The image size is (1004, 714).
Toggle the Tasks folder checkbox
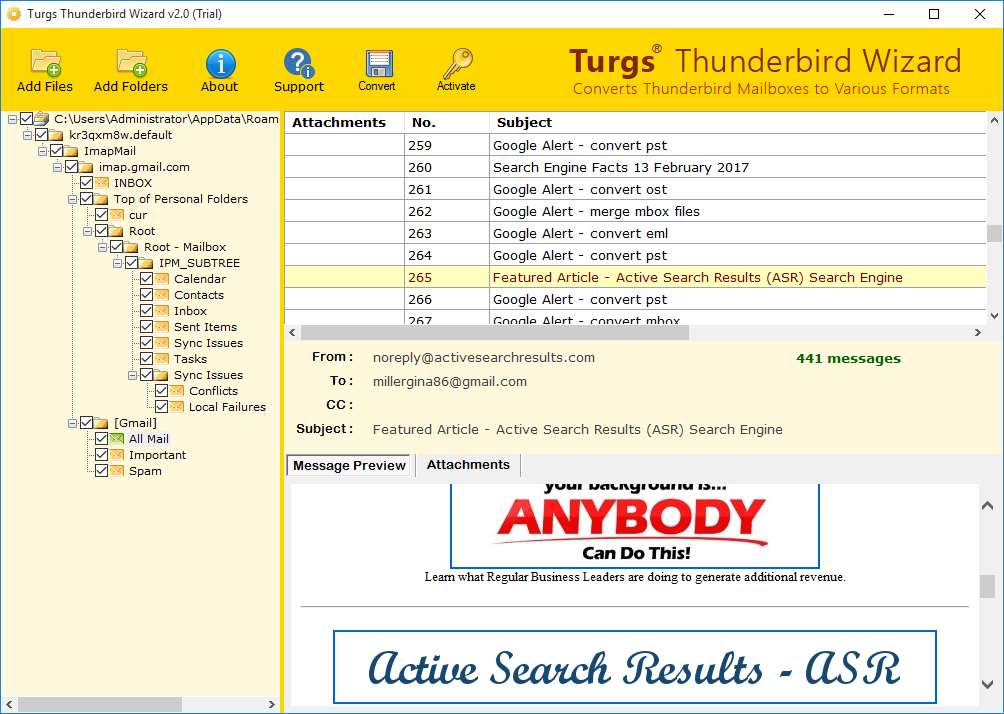[147, 359]
